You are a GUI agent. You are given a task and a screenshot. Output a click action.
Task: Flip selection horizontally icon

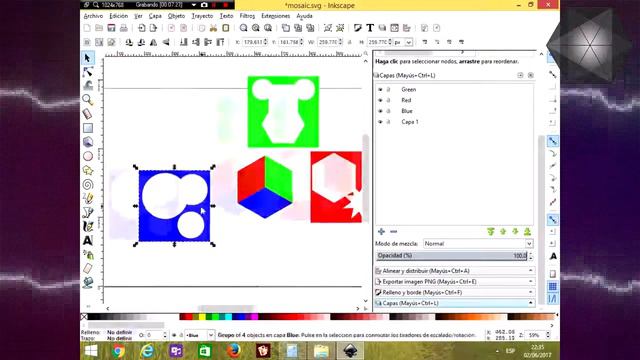(x=153, y=42)
